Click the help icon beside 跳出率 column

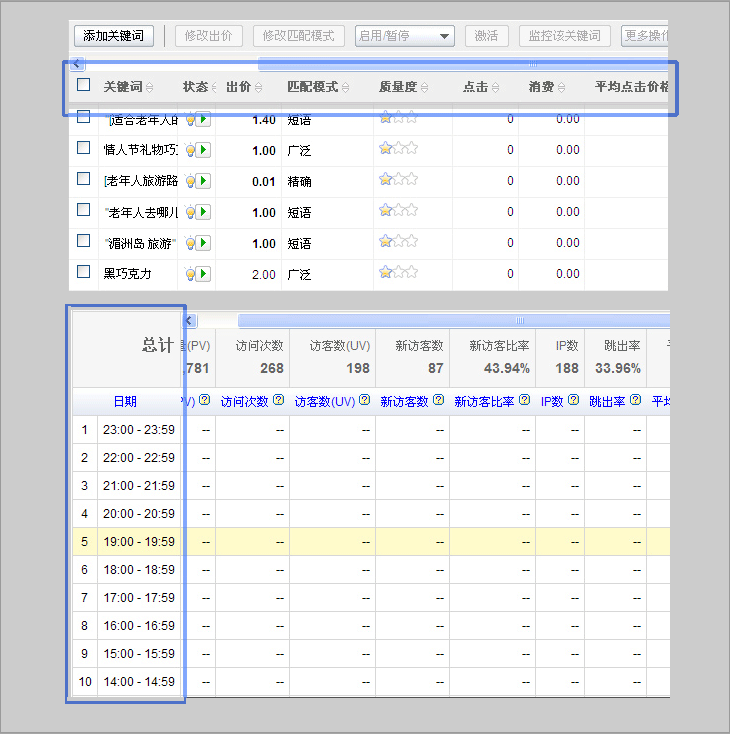point(636,401)
